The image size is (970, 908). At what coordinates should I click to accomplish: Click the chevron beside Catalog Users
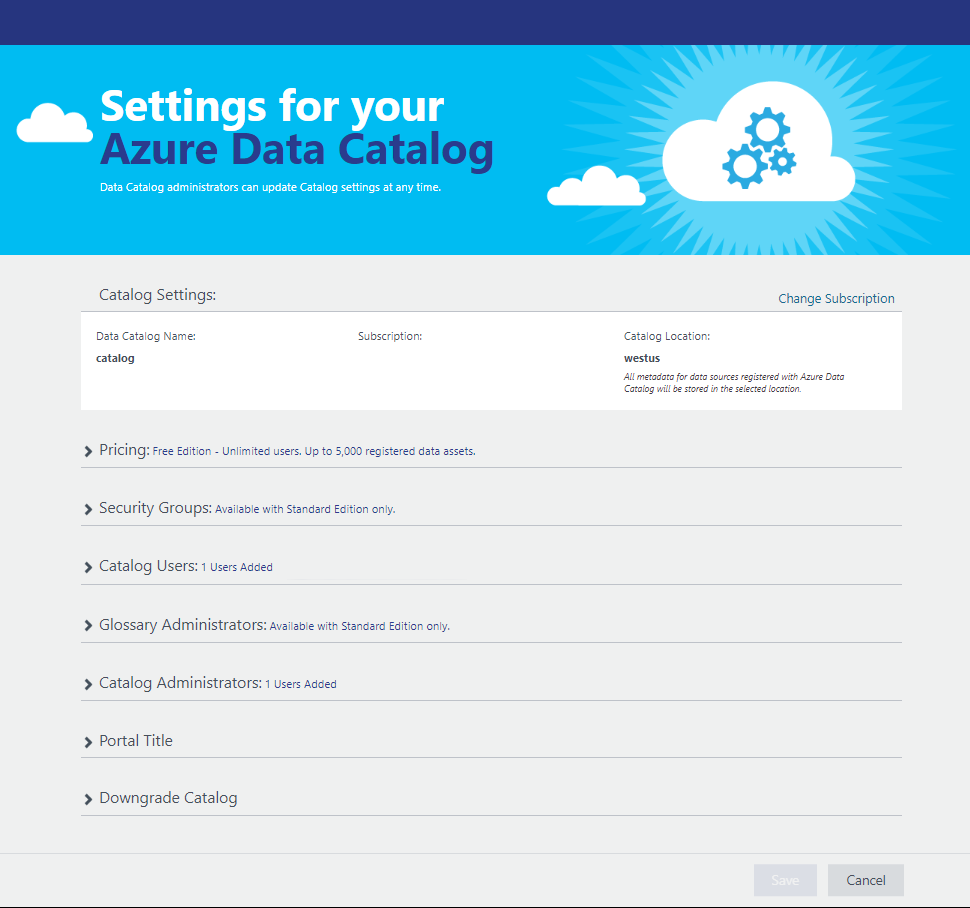click(88, 567)
